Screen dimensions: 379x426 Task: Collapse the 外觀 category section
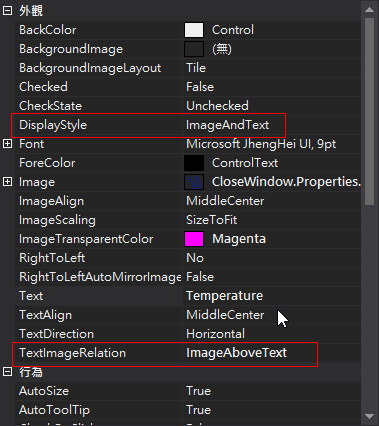click(x=7, y=11)
